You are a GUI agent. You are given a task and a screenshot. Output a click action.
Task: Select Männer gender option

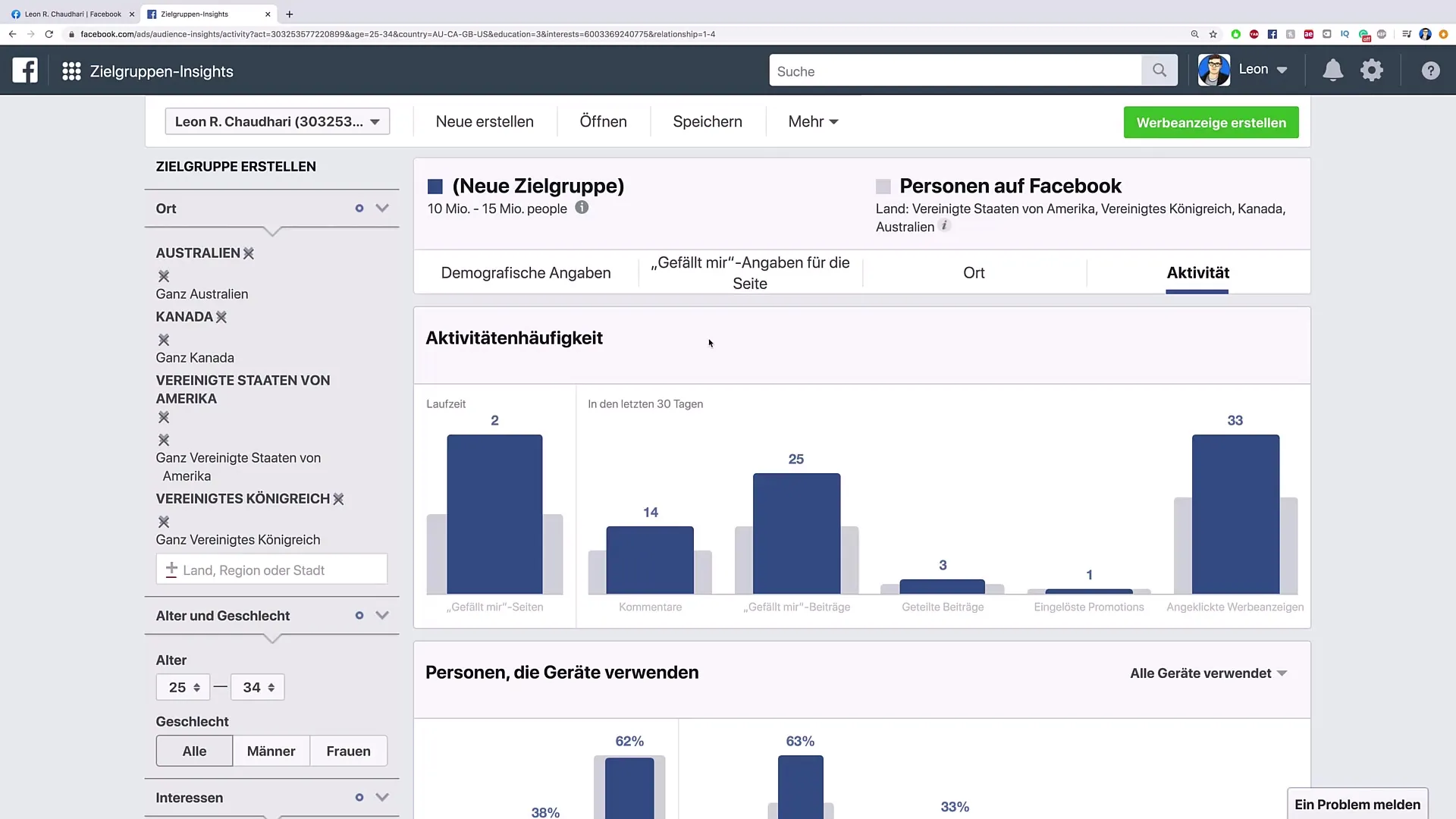[x=271, y=751]
